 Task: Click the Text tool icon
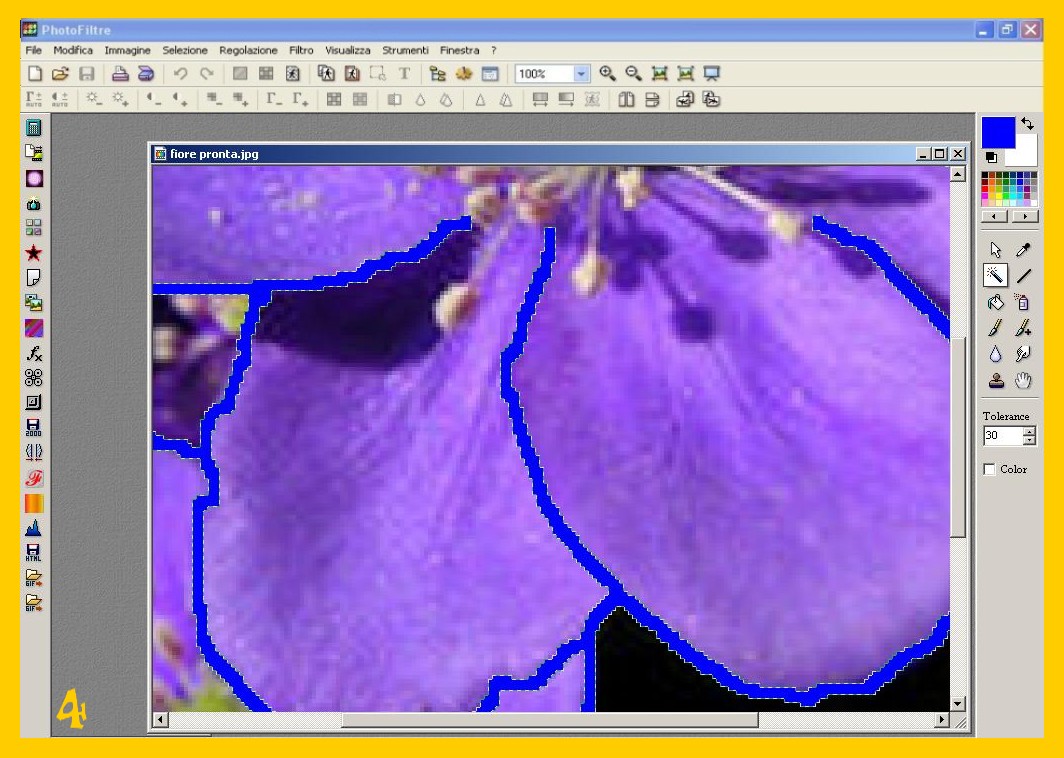click(x=404, y=73)
